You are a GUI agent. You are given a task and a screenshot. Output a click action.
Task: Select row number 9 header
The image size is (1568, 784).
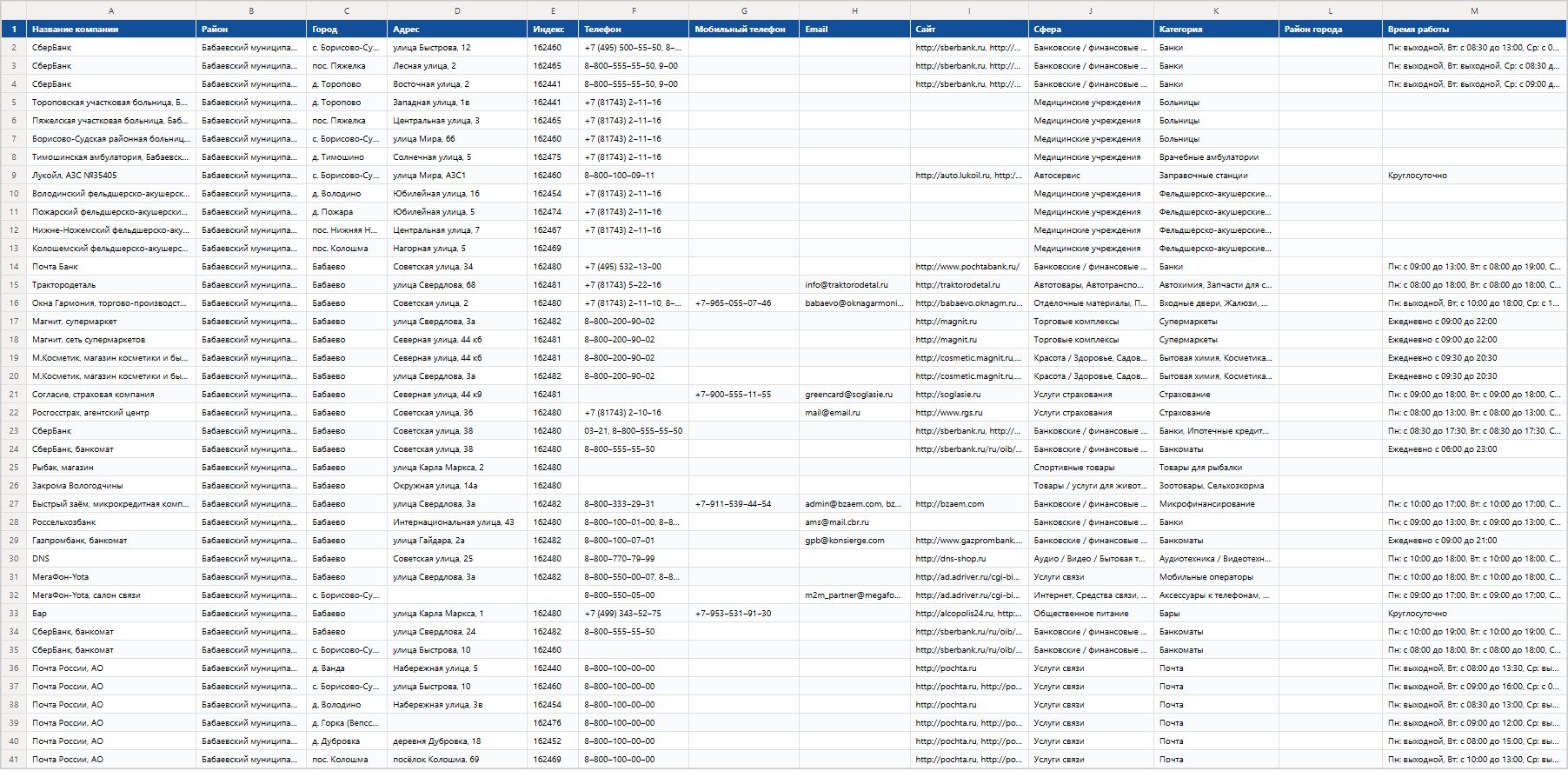pyautogui.click(x=13, y=176)
